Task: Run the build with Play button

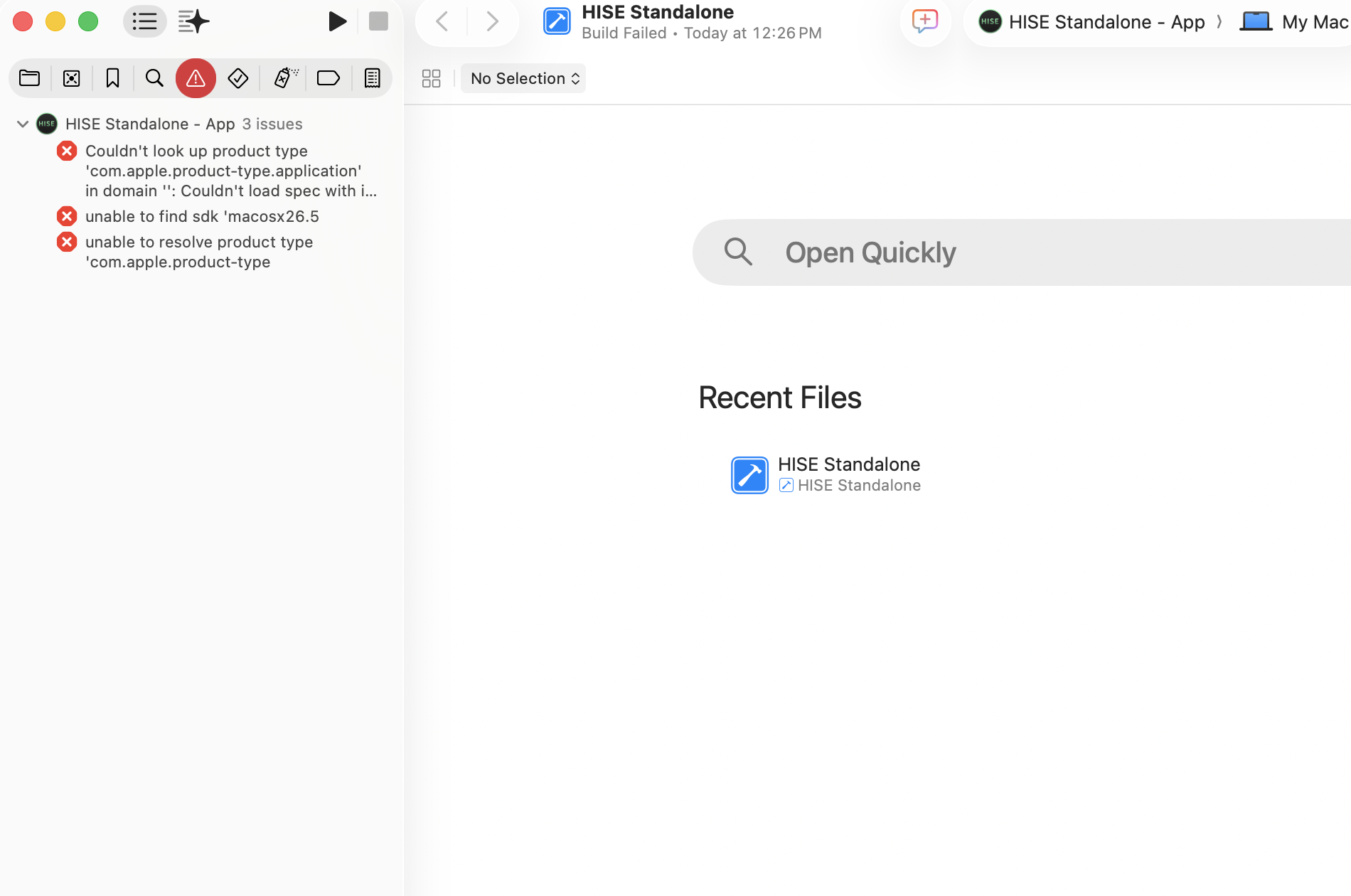Action: 337,21
